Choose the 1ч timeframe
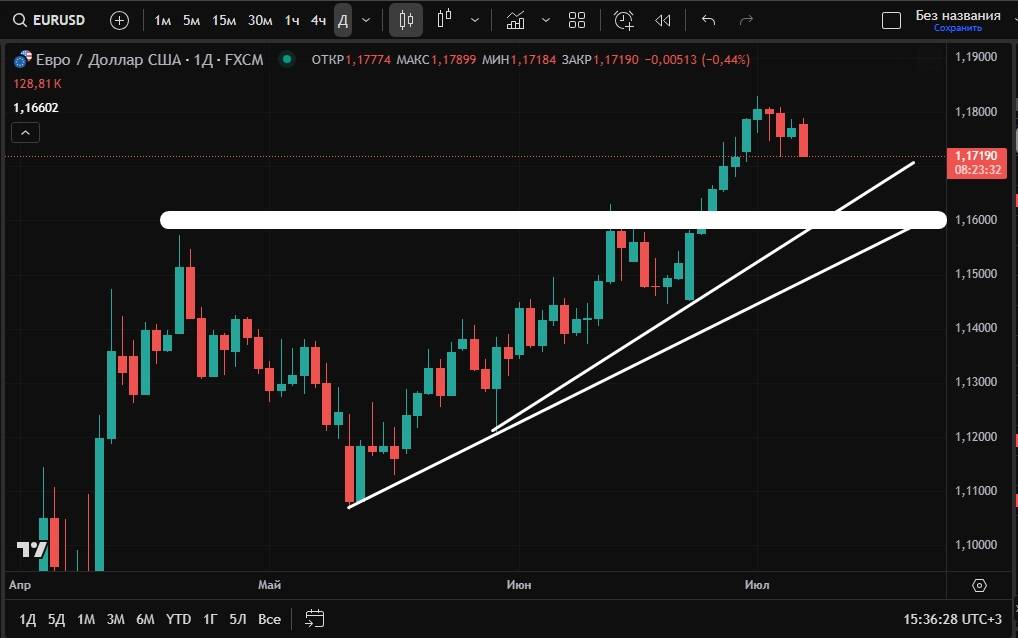Image resolution: width=1018 pixels, height=638 pixels. [292, 21]
